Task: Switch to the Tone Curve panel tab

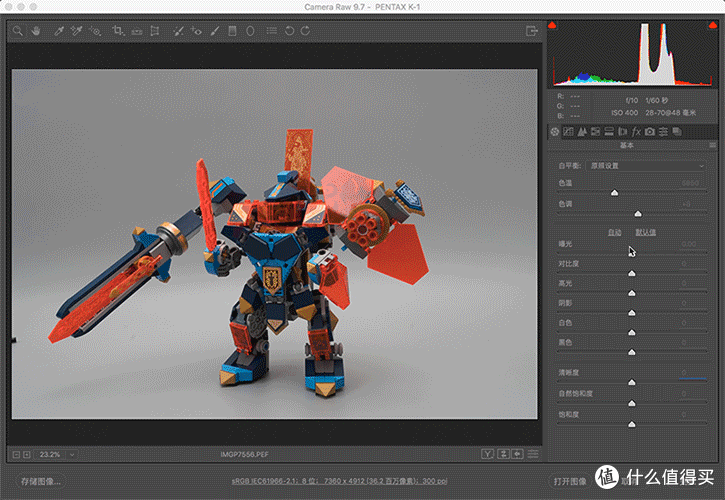Action: 568,132
